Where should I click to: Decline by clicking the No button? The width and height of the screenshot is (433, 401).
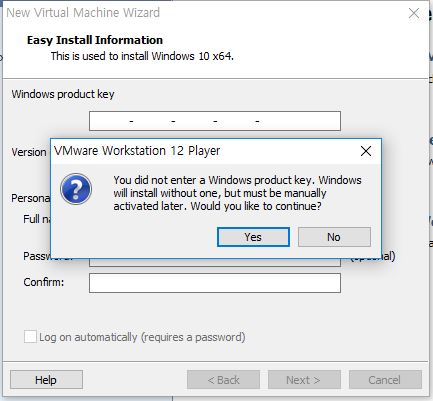tap(334, 237)
